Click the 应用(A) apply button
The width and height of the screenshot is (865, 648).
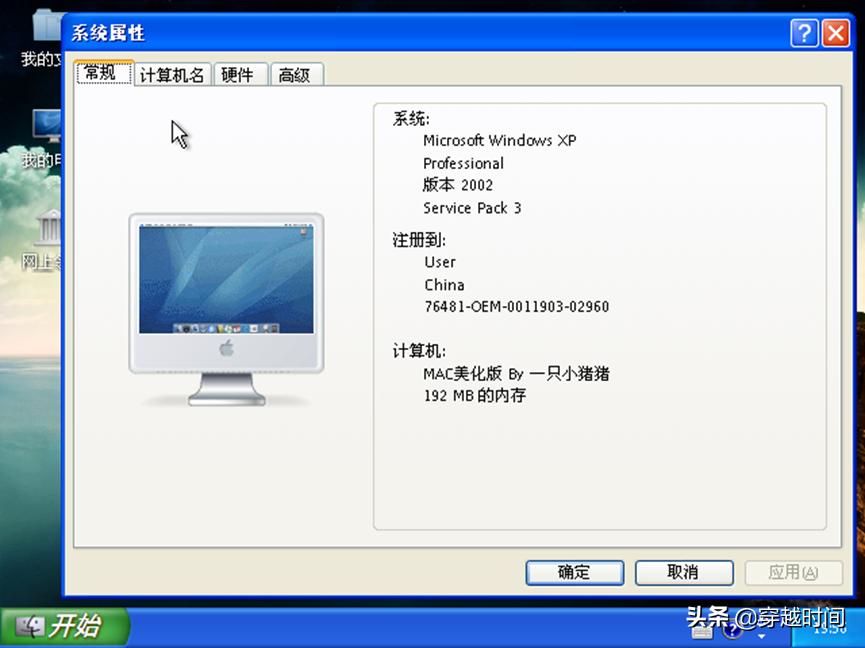point(792,572)
